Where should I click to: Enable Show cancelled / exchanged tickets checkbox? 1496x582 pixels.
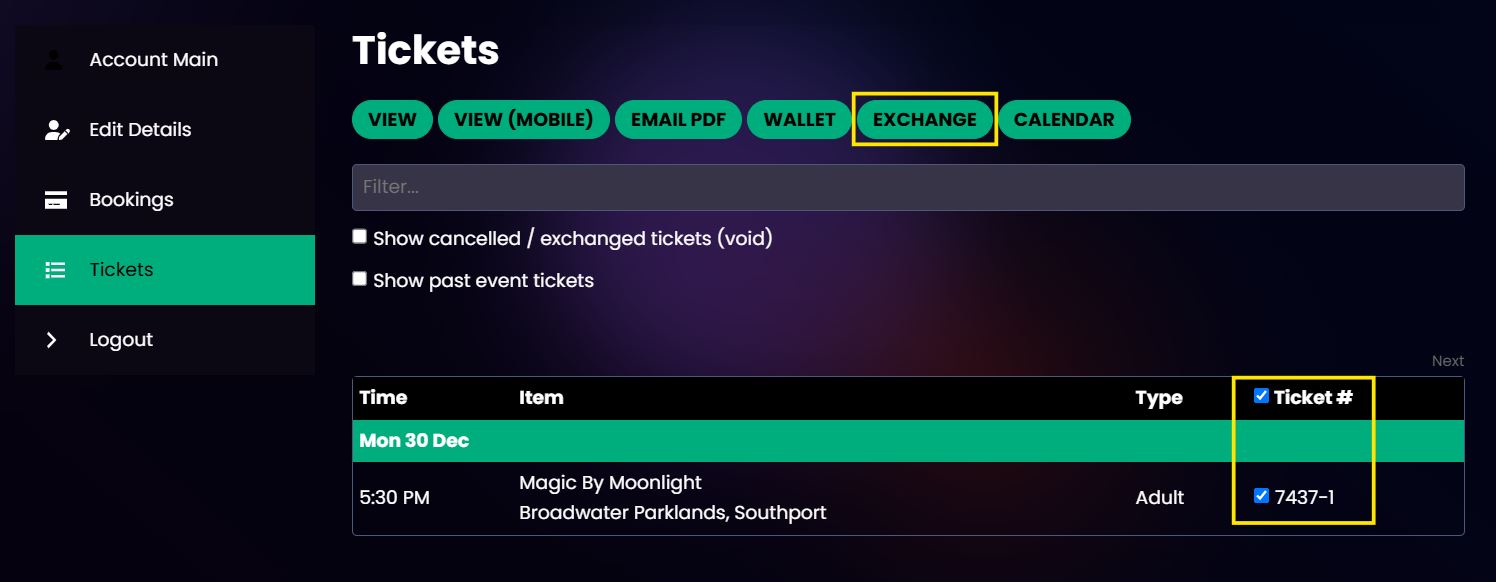point(360,237)
